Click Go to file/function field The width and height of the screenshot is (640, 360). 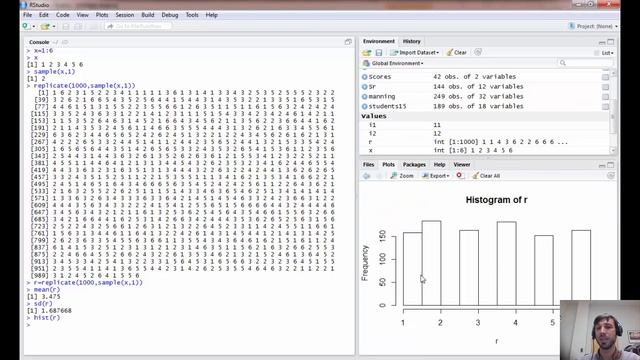click(x=138, y=26)
